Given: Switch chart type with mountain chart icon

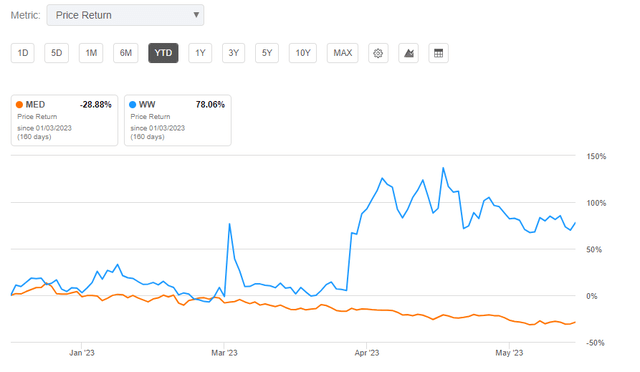Looking at the screenshot, I should click(409, 53).
